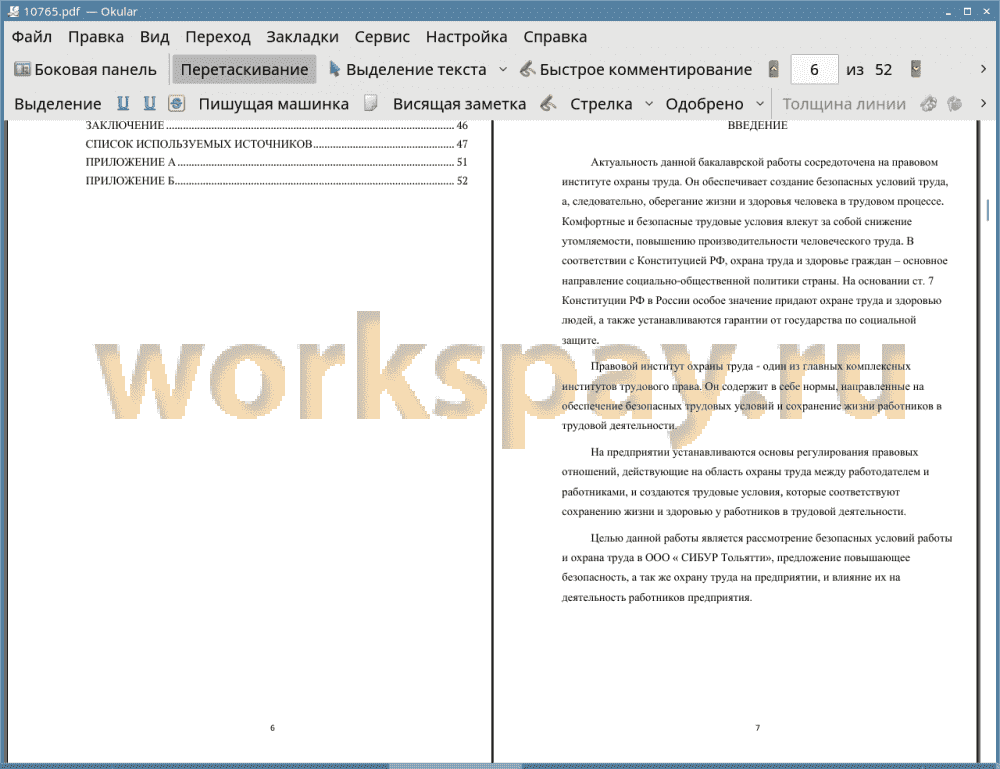
Task: Select the Одобрено stamp tool
Action: [704, 104]
